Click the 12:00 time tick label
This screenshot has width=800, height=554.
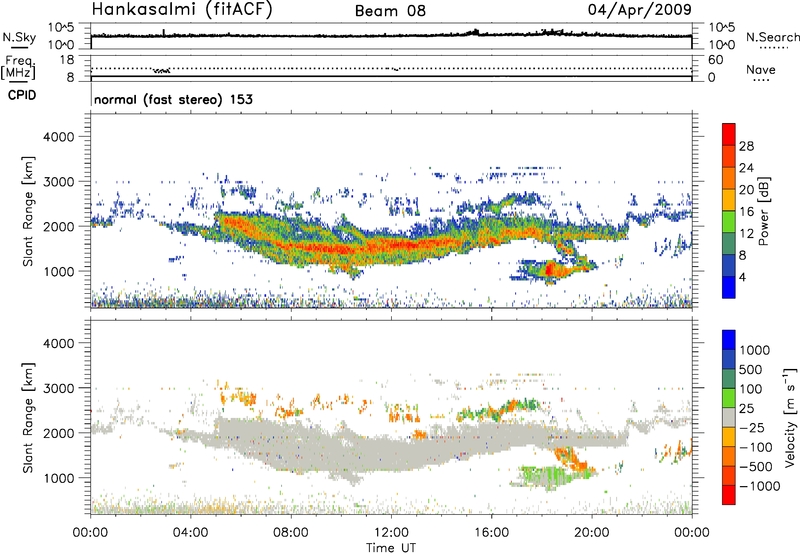click(x=391, y=533)
